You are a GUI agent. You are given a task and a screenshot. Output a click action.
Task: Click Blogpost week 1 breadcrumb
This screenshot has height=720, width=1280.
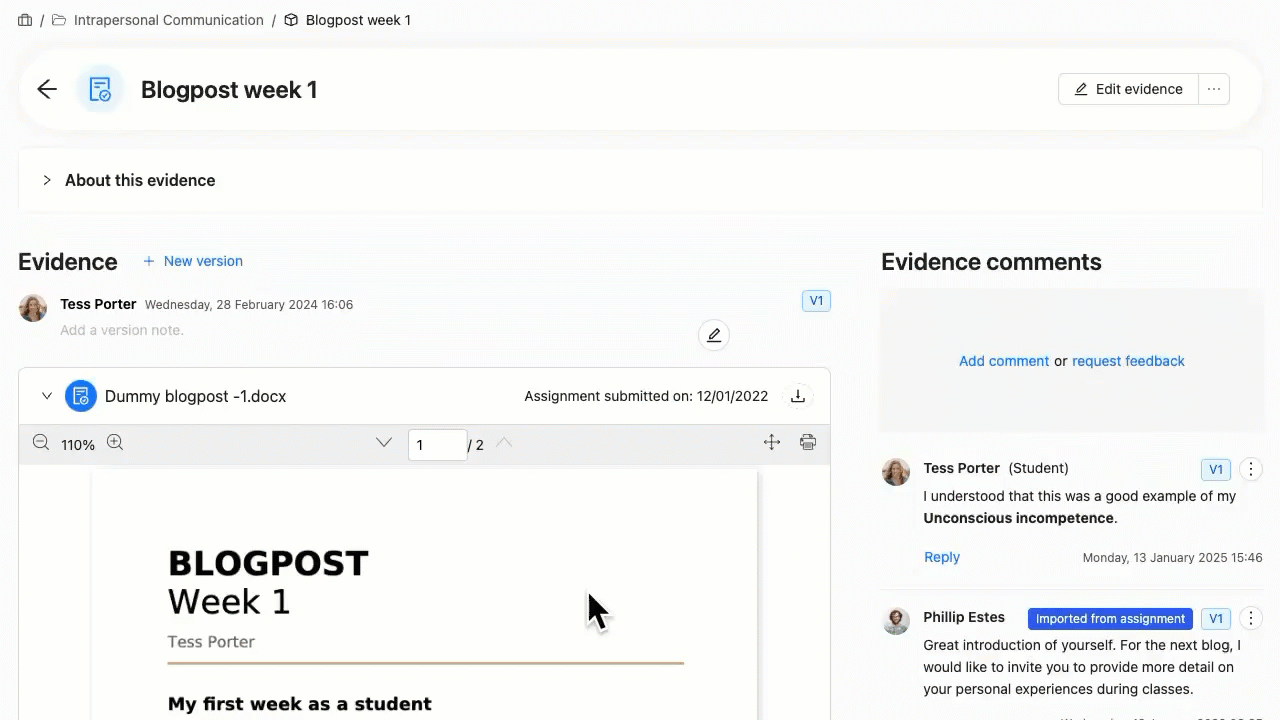coord(348,20)
